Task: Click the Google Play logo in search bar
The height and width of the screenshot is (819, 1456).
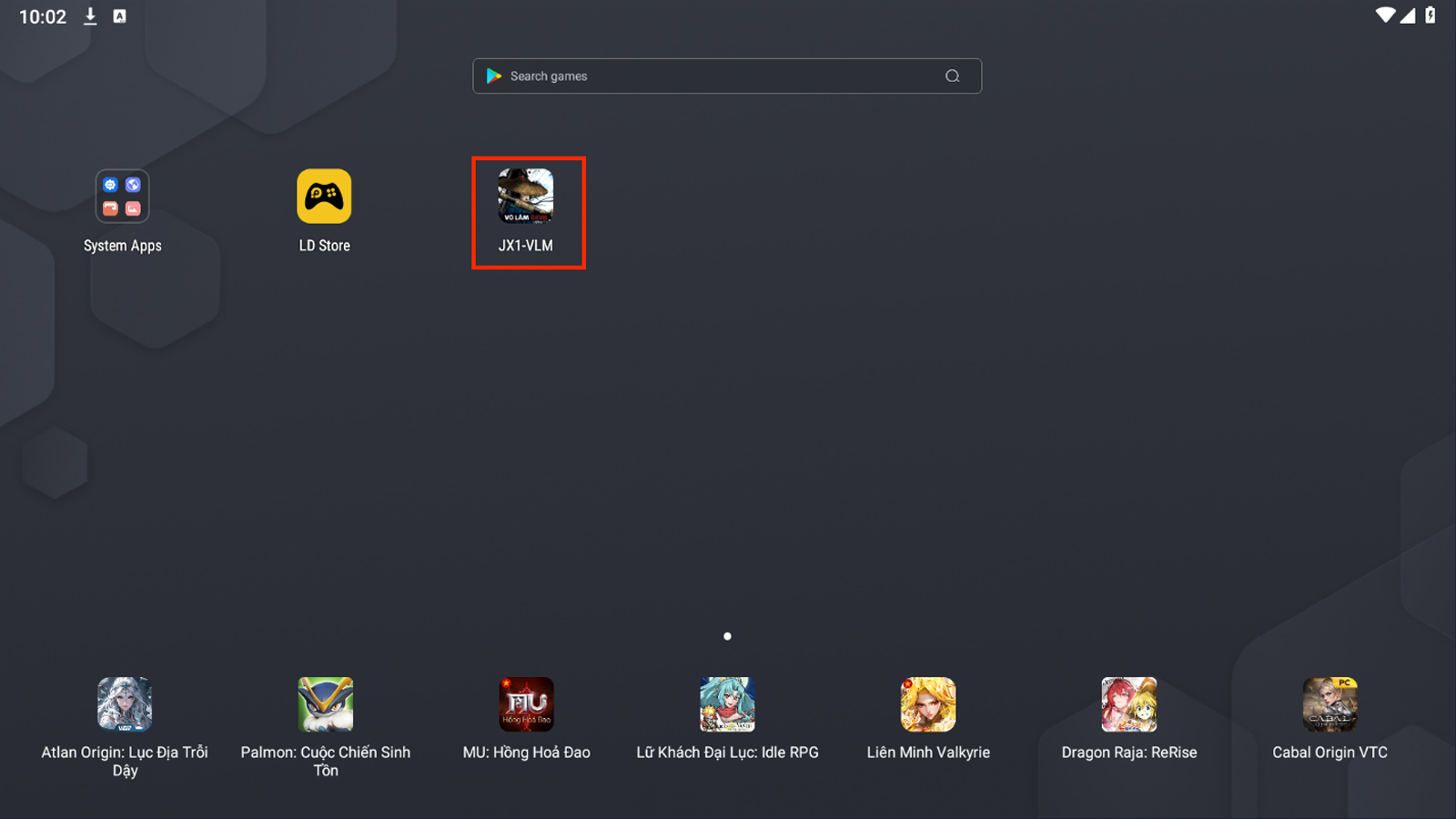Action: 494,76
